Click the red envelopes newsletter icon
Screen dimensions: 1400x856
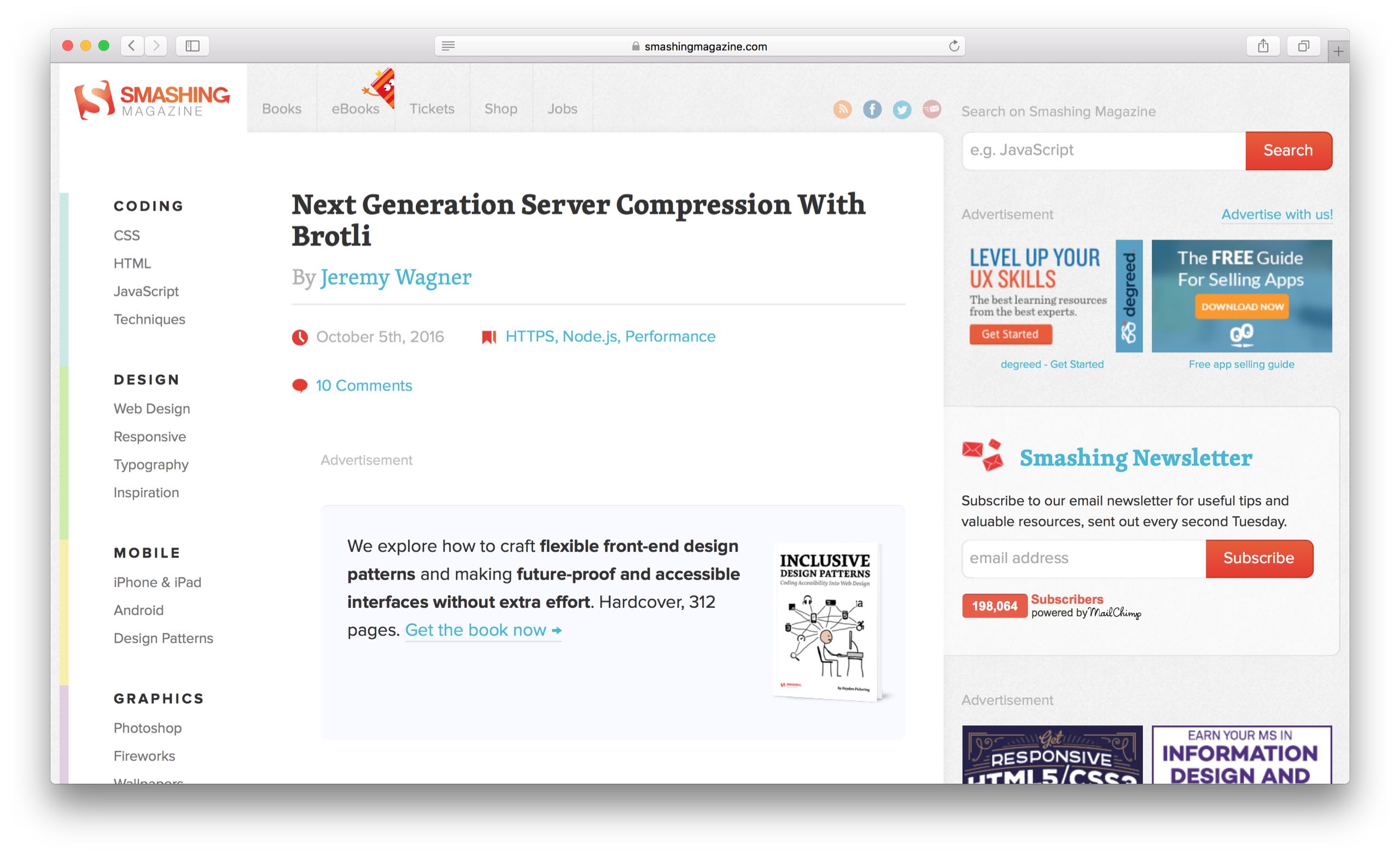tap(983, 455)
